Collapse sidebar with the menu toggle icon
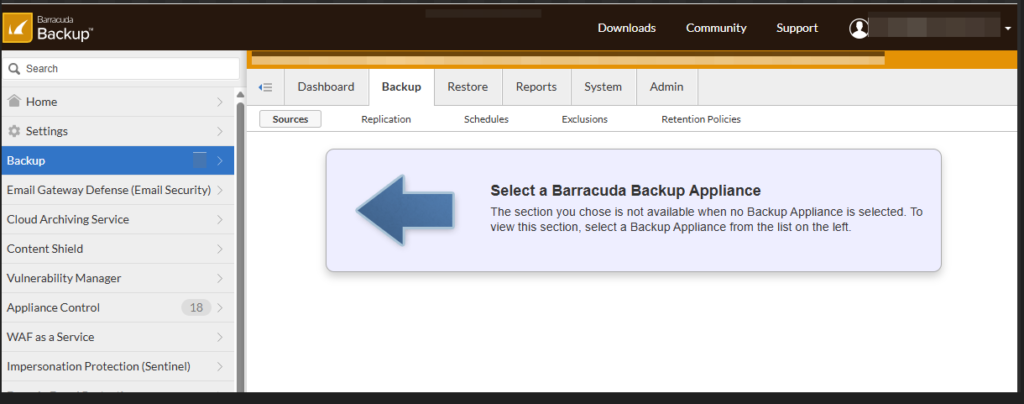Image resolution: width=1024 pixels, height=404 pixels. pos(265,87)
